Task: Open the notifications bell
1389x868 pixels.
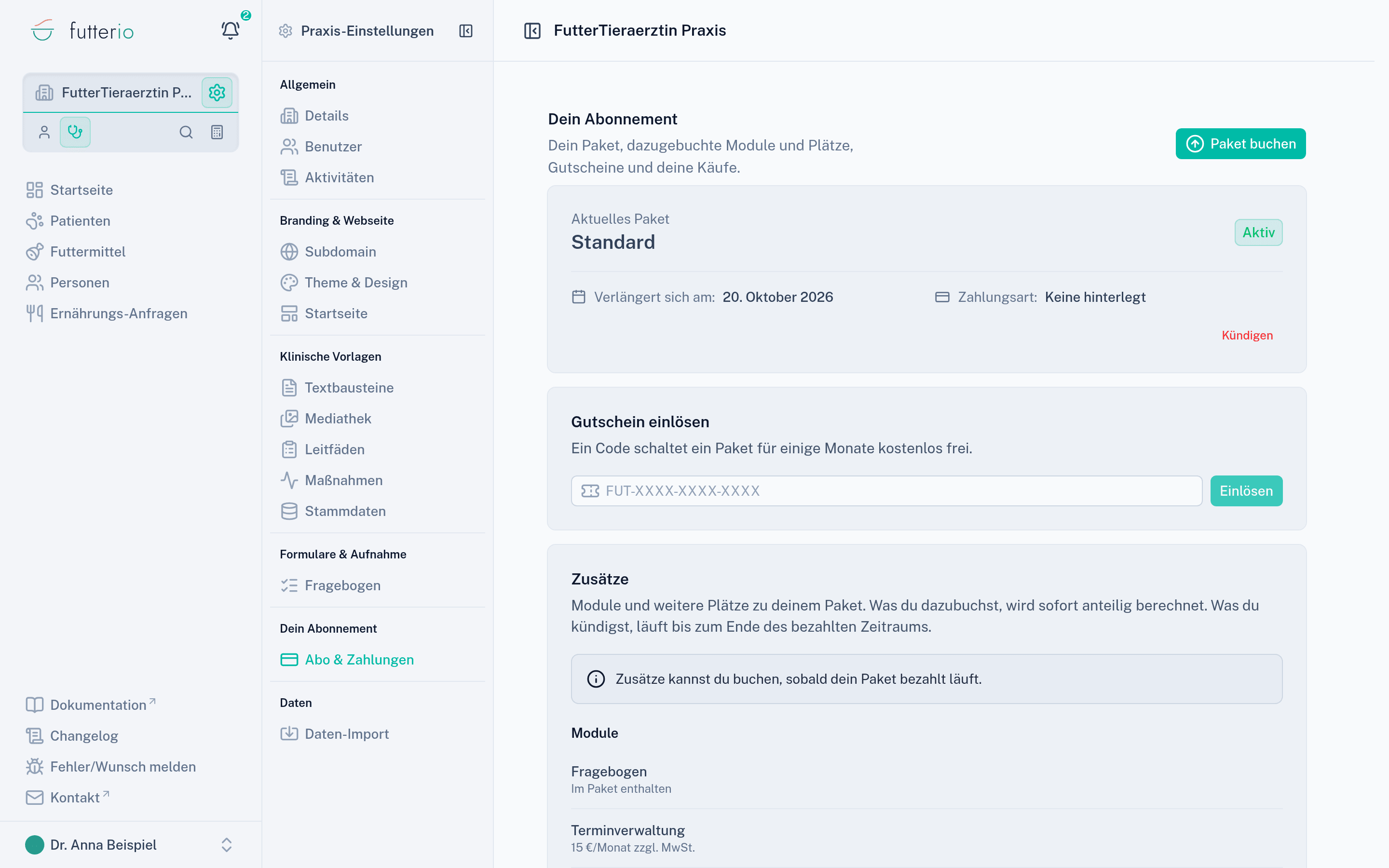Action: click(x=230, y=30)
